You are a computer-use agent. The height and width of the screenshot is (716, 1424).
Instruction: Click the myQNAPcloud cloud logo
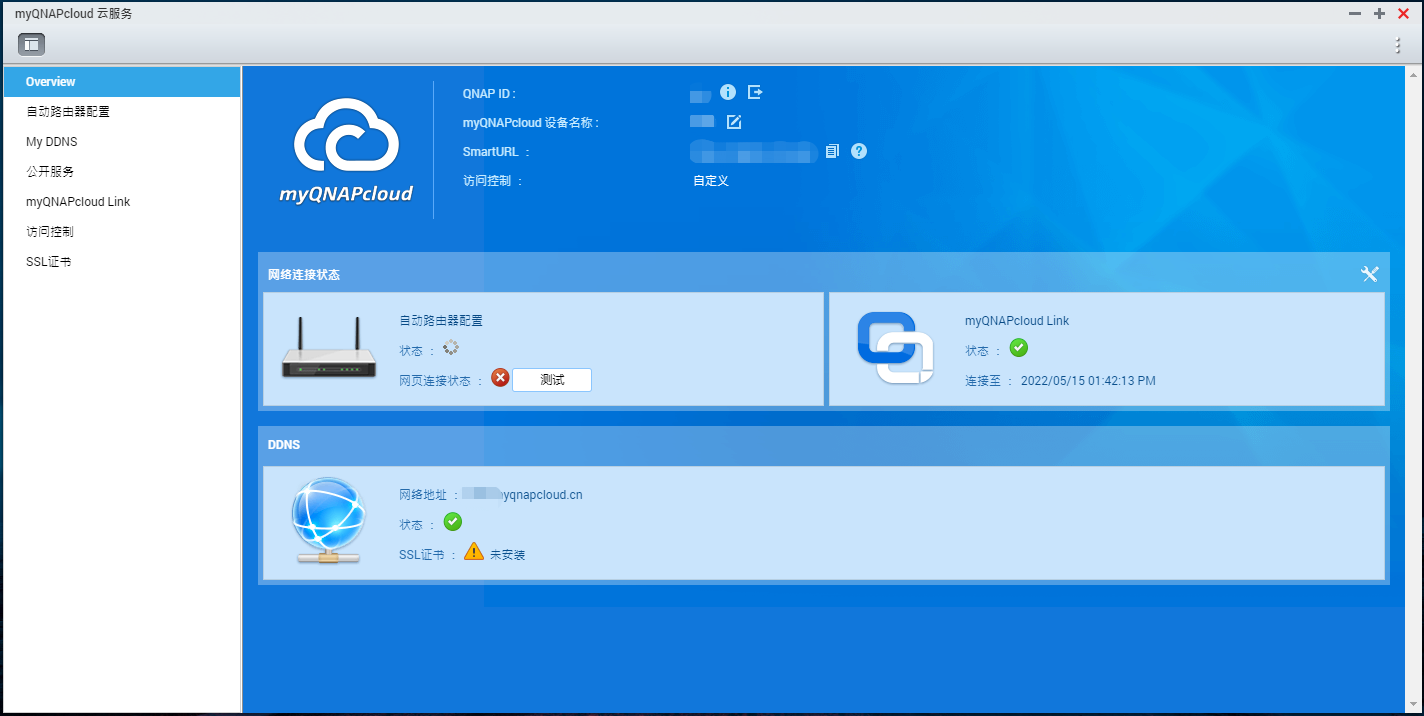click(346, 149)
